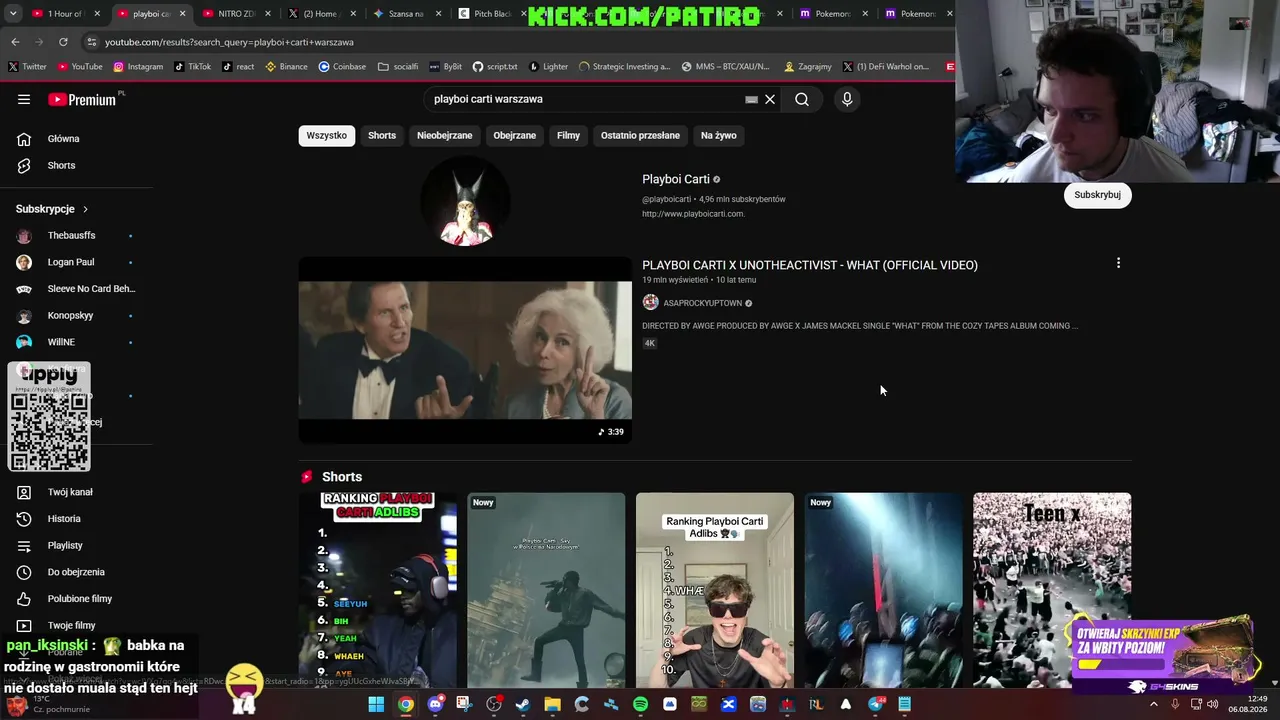The height and width of the screenshot is (720, 1280).
Task: Open the 'socialfi' bookmark folder
Action: tap(398, 67)
